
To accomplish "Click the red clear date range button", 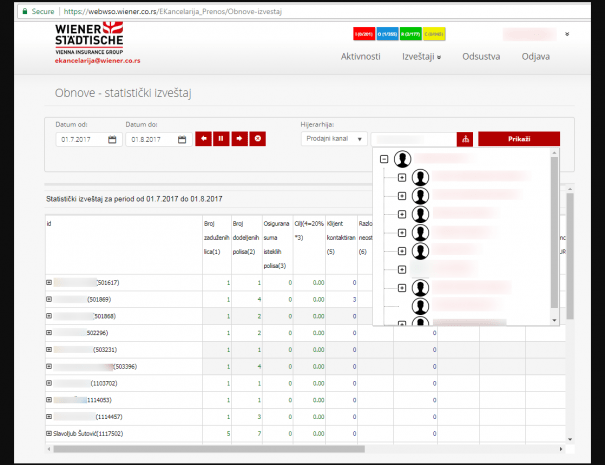I will (x=258, y=139).
